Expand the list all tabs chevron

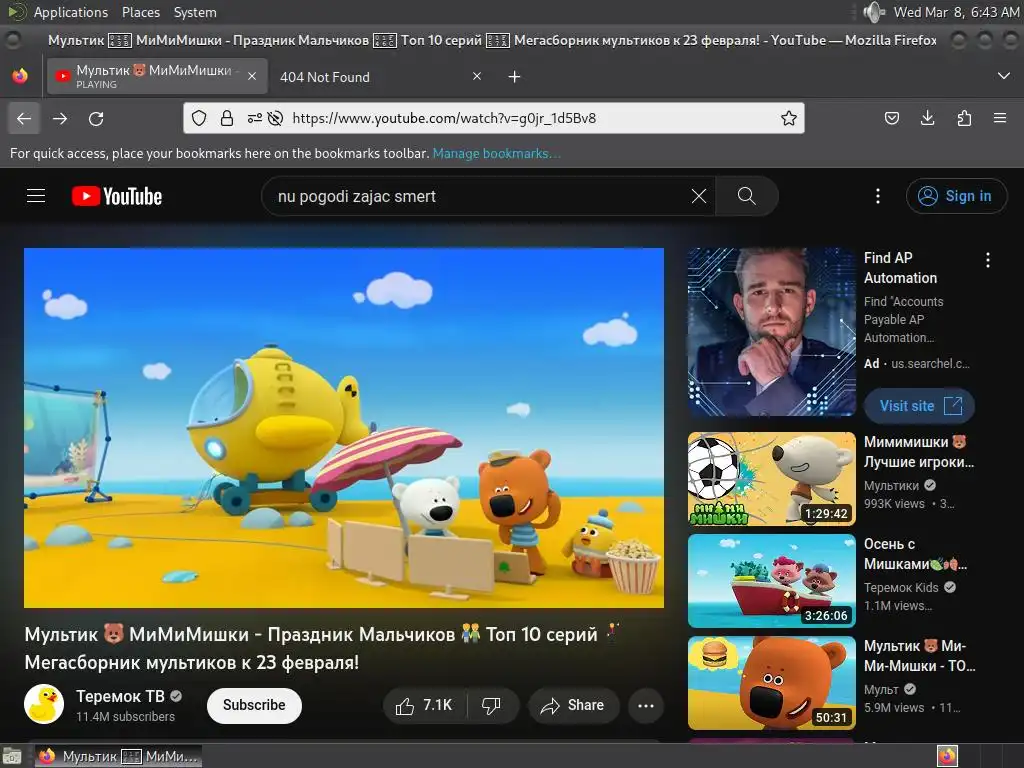coord(1004,76)
